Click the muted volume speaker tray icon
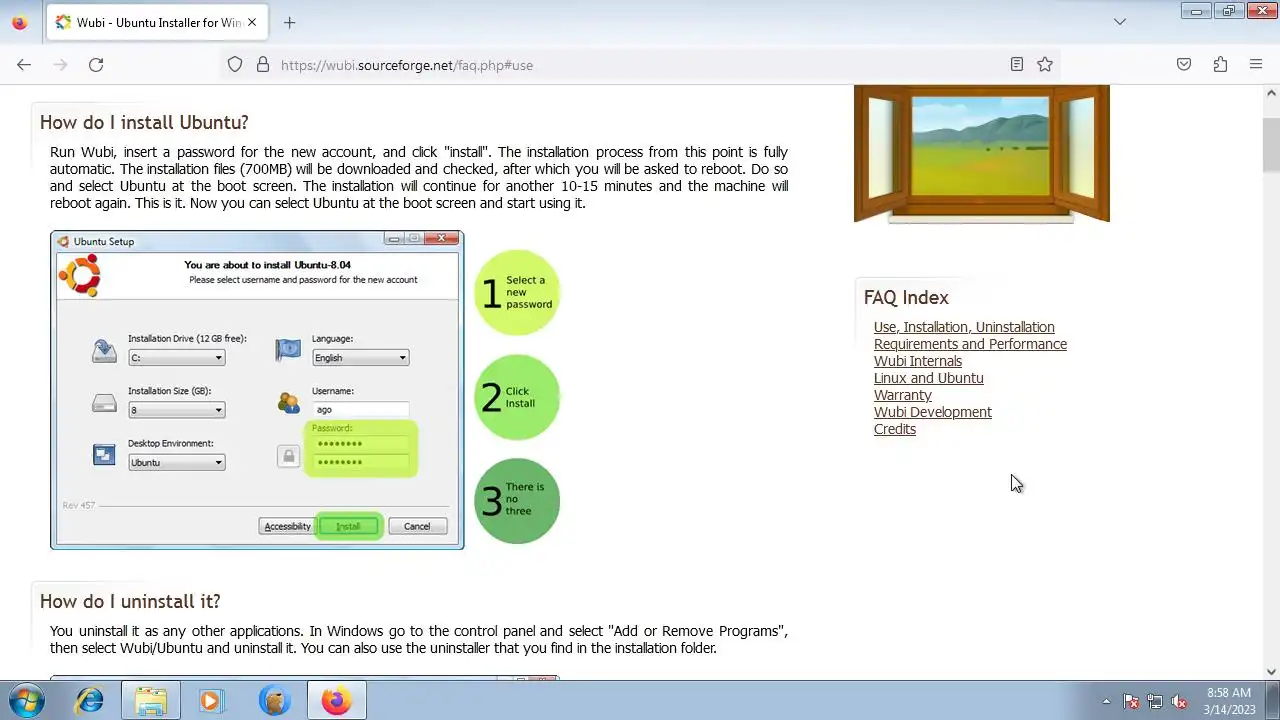 point(1179,702)
